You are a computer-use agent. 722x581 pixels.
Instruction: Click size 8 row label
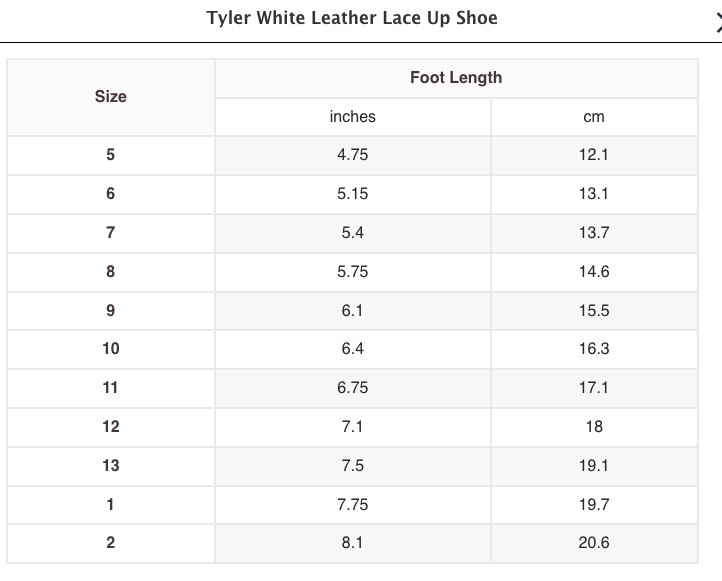coord(111,272)
